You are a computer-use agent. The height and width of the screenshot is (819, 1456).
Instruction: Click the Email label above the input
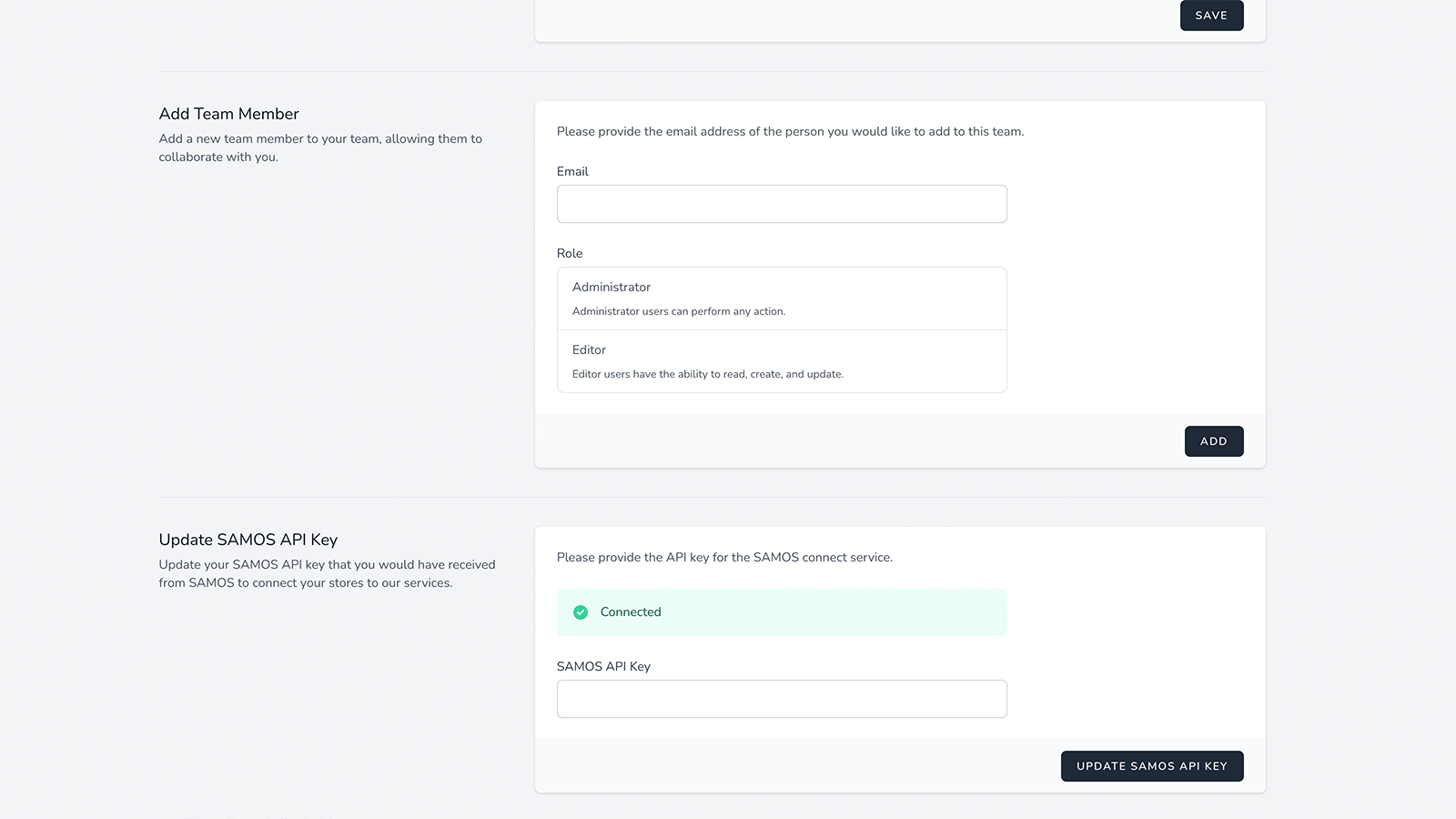click(x=572, y=171)
